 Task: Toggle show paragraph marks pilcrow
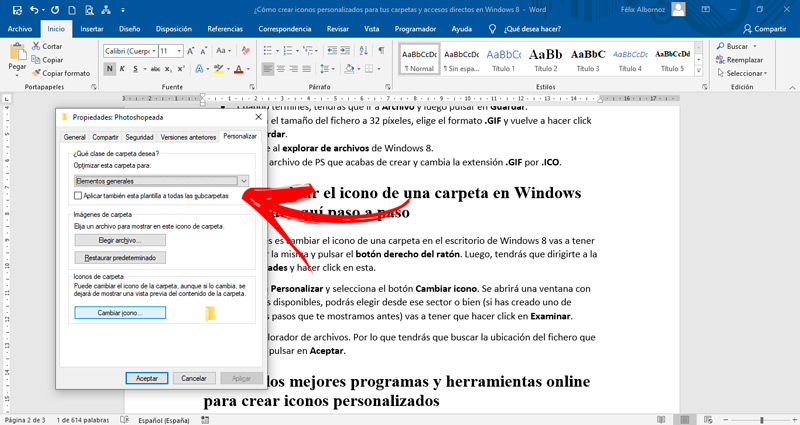pyautogui.click(x=381, y=51)
